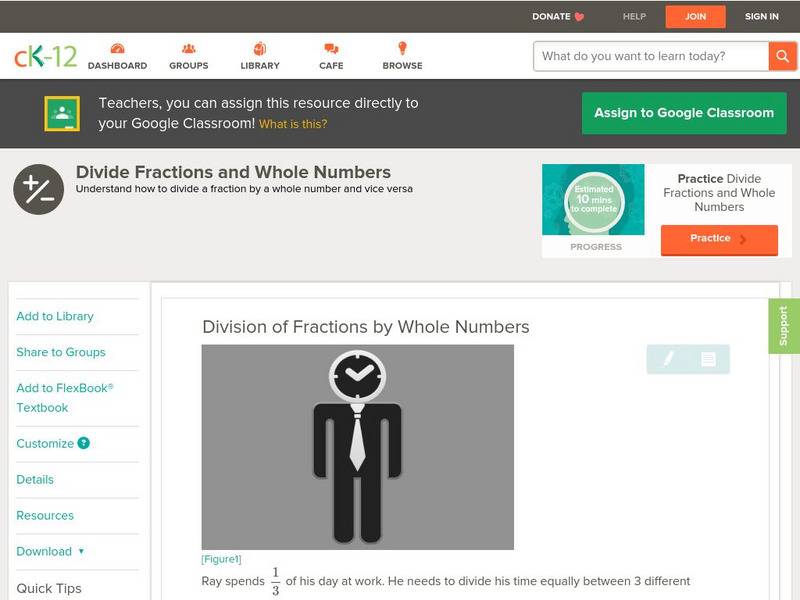Image resolution: width=800 pixels, height=600 pixels.
Task: Click 'Division of Fractions by Whole Numbers' heading
Action: point(366,327)
